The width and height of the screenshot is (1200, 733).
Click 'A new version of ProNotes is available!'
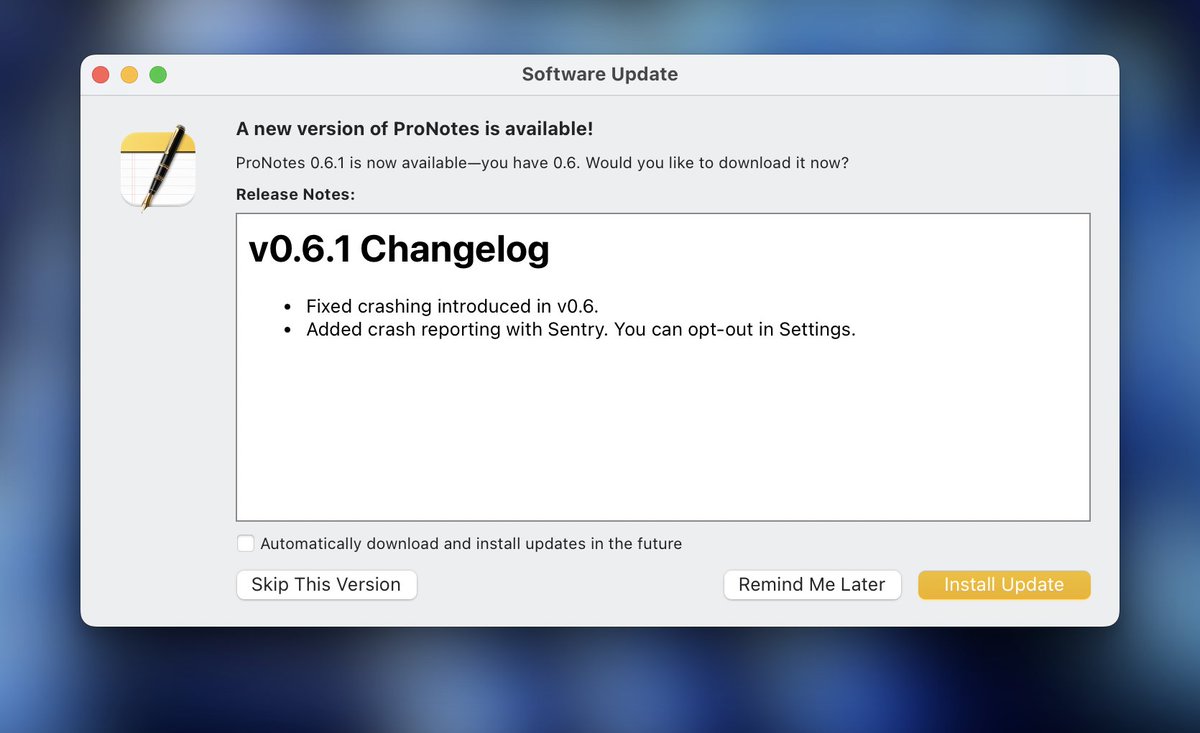(415, 129)
